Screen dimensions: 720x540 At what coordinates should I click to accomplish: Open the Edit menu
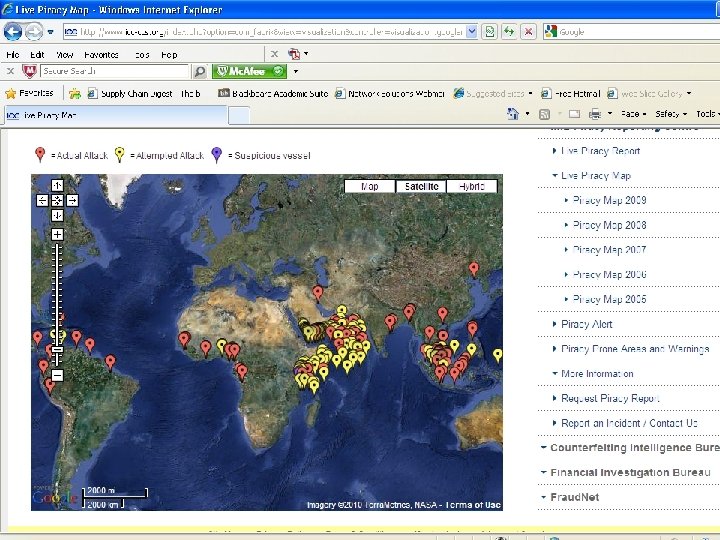click(x=37, y=55)
